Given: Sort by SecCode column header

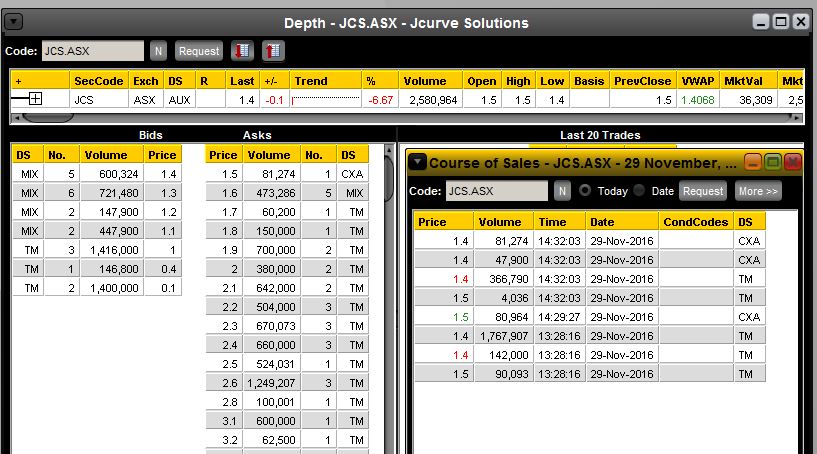Looking at the screenshot, I should pyautogui.click(x=98, y=81).
